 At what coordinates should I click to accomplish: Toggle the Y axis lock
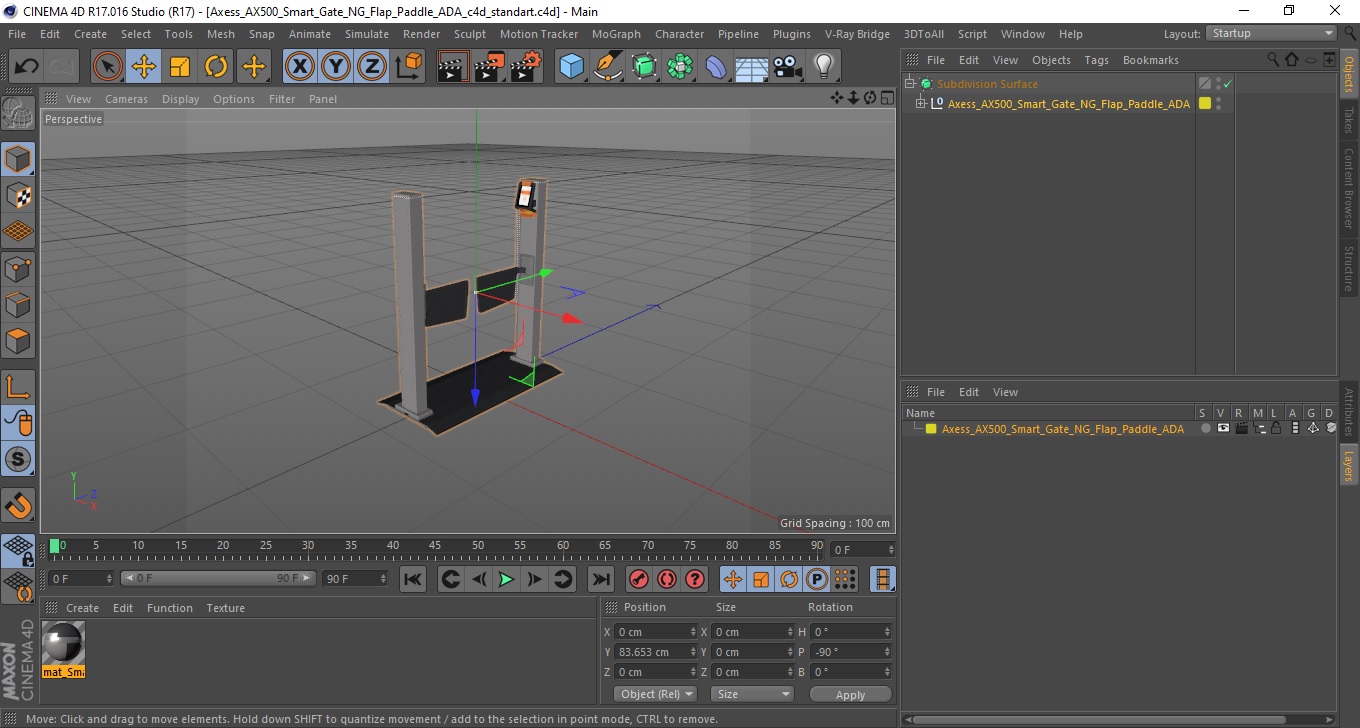[x=336, y=67]
